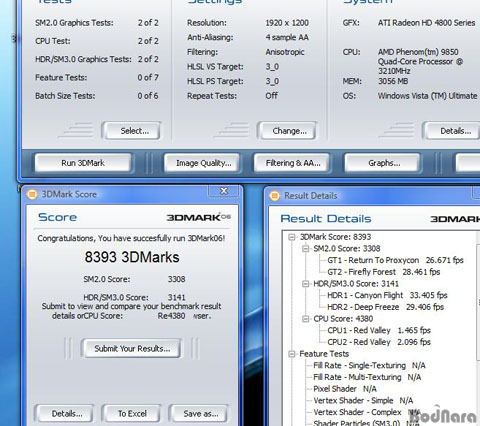Click the Select... button under Tests
Viewport: 480px width, 426px height.
(131, 130)
